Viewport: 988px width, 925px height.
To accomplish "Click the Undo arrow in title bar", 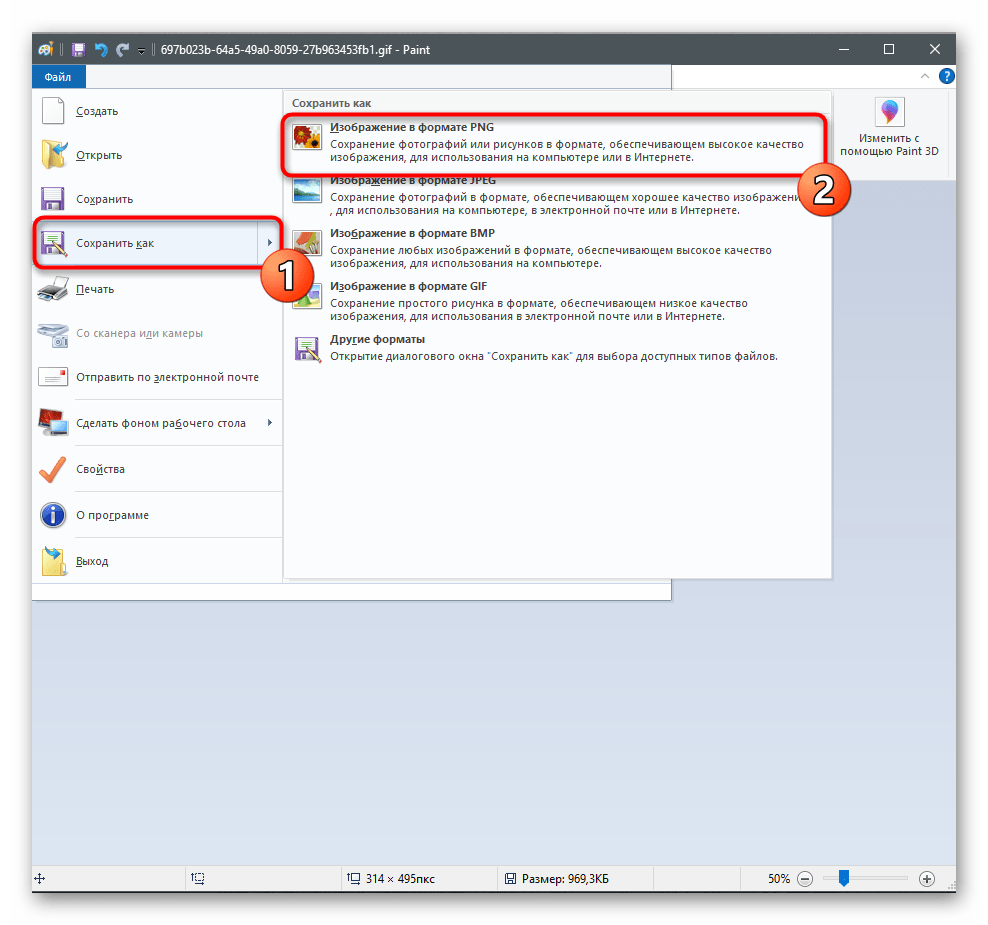I will (x=100, y=49).
